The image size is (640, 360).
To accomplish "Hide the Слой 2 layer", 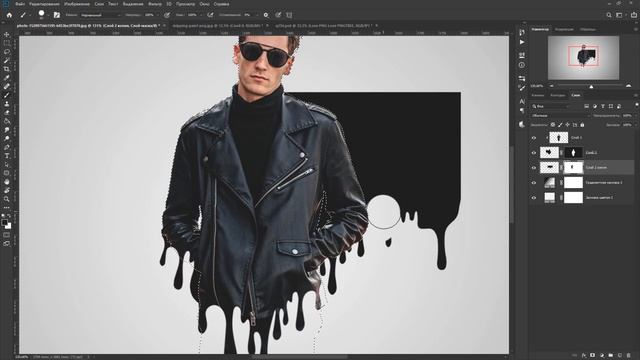I will (533, 153).
